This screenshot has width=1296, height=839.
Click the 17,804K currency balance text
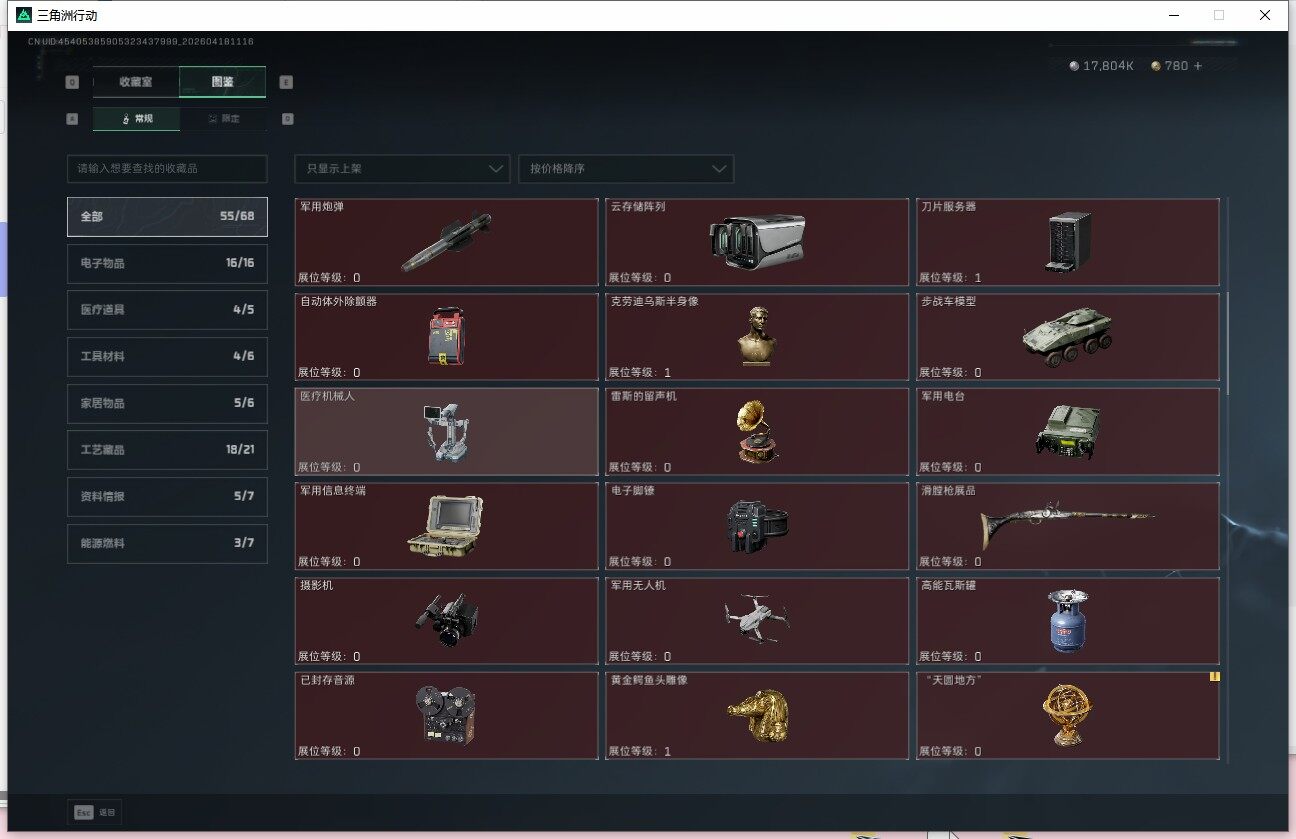click(x=1108, y=66)
